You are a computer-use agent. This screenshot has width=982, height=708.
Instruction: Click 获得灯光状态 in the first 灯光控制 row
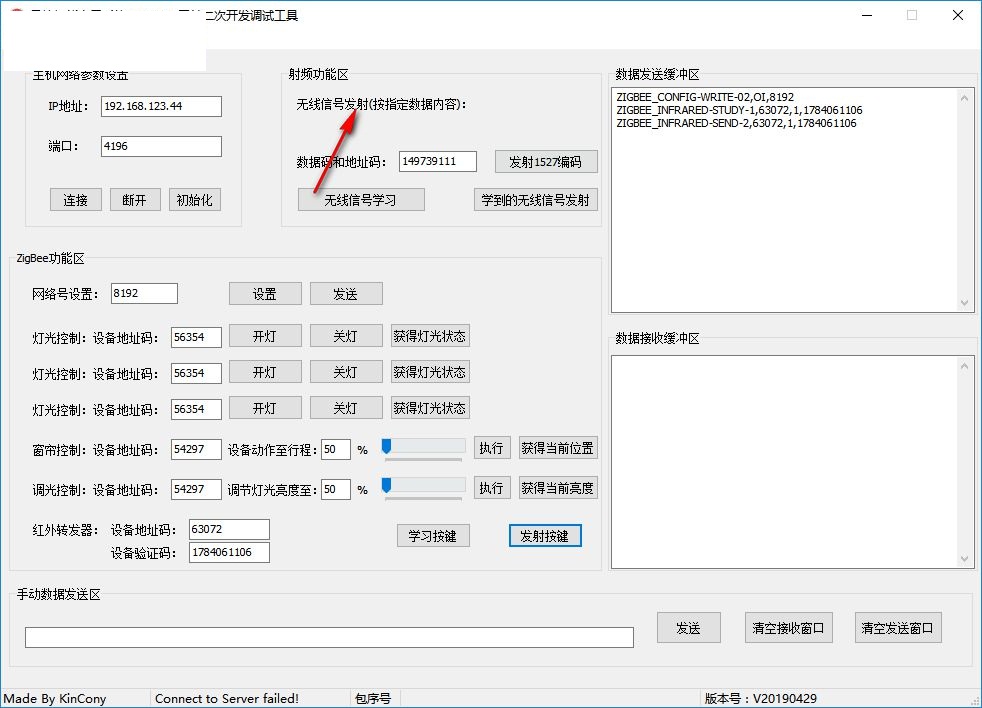[x=430, y=336]
